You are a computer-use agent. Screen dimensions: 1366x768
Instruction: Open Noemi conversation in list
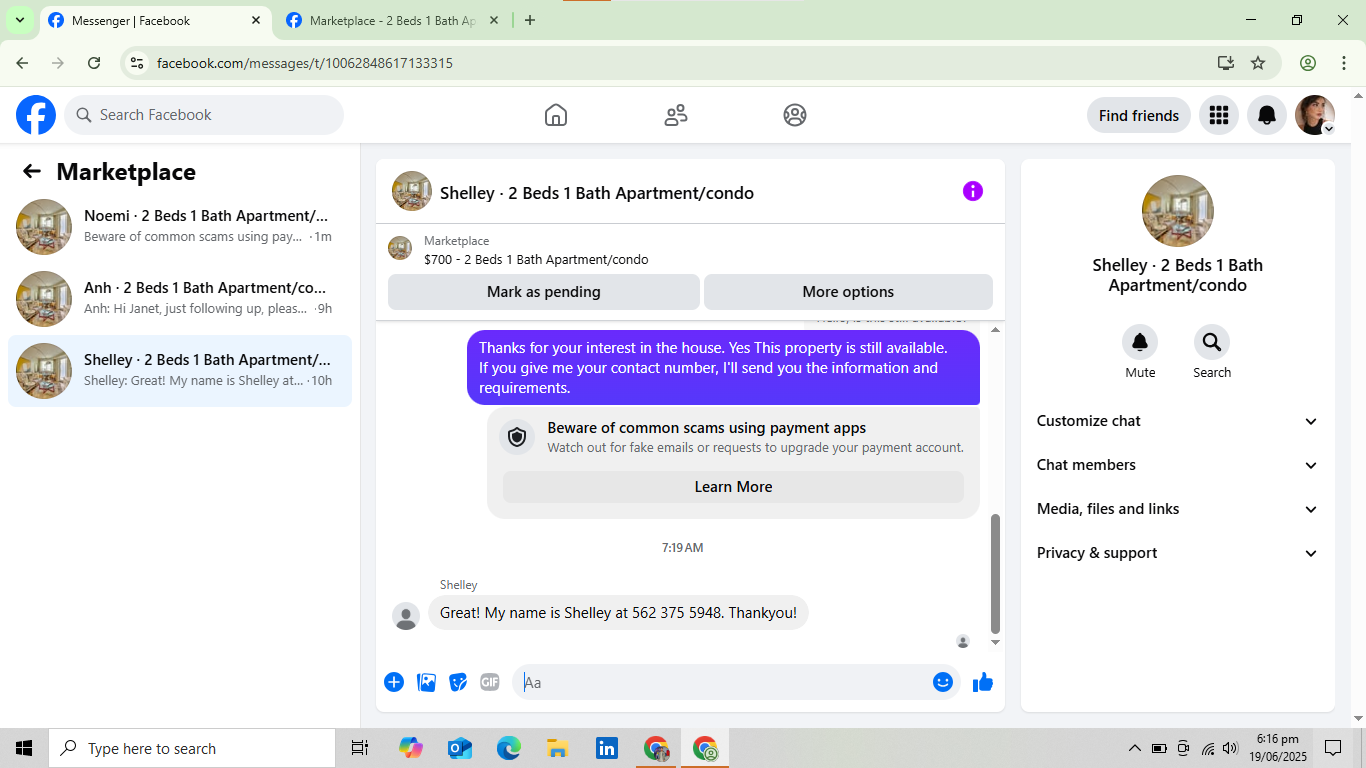180,227
